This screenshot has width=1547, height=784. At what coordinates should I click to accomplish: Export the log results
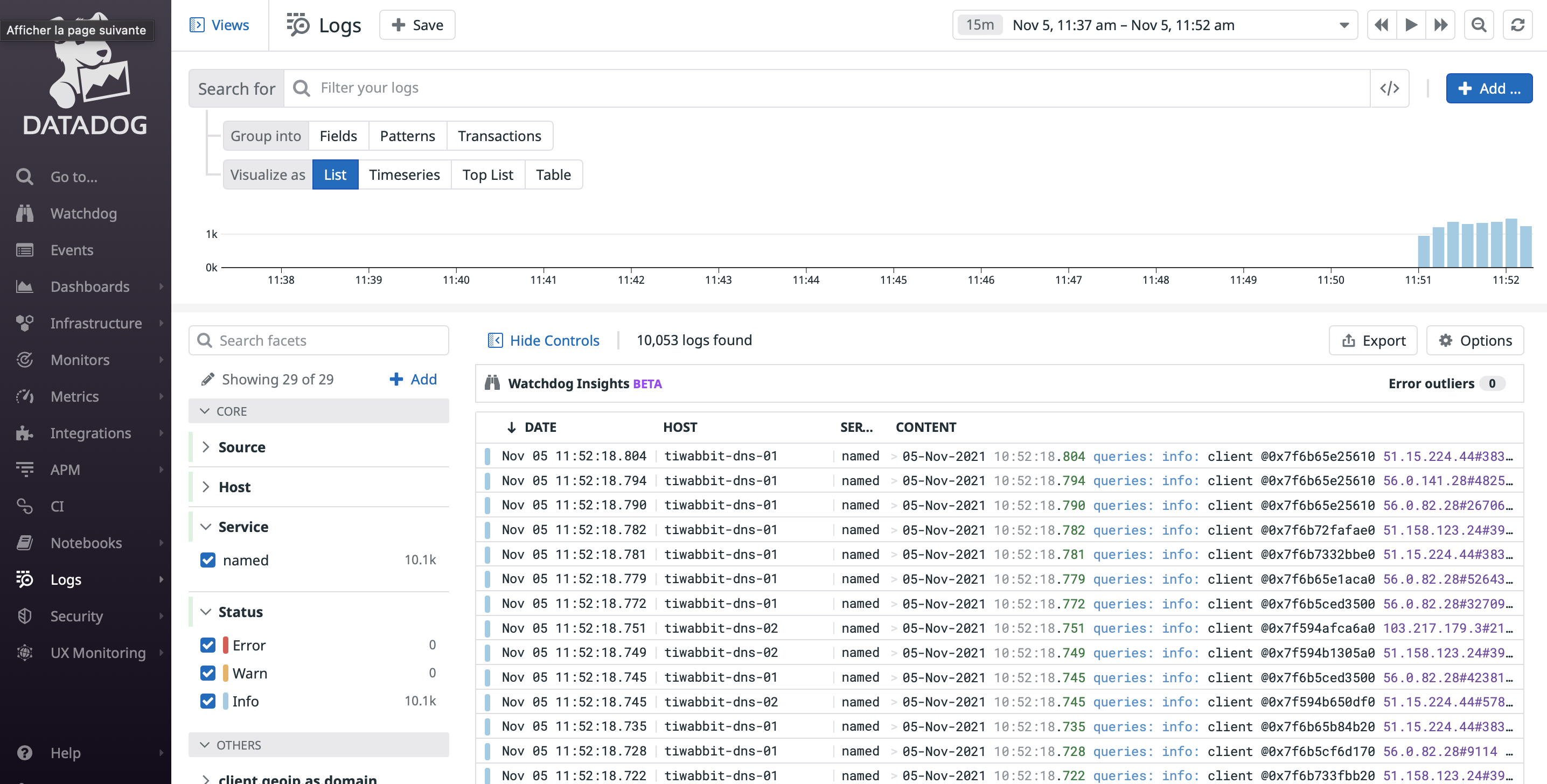(1373, 340)
